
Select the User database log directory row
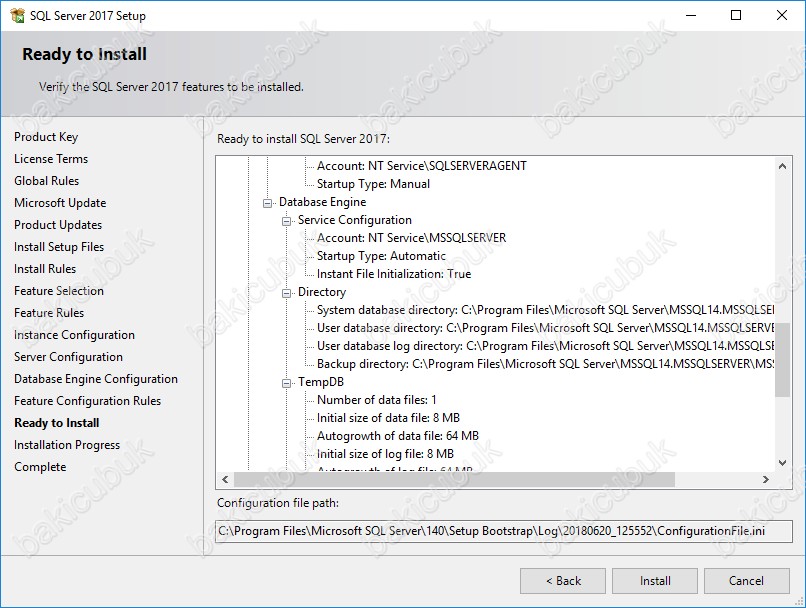point(545,346)
